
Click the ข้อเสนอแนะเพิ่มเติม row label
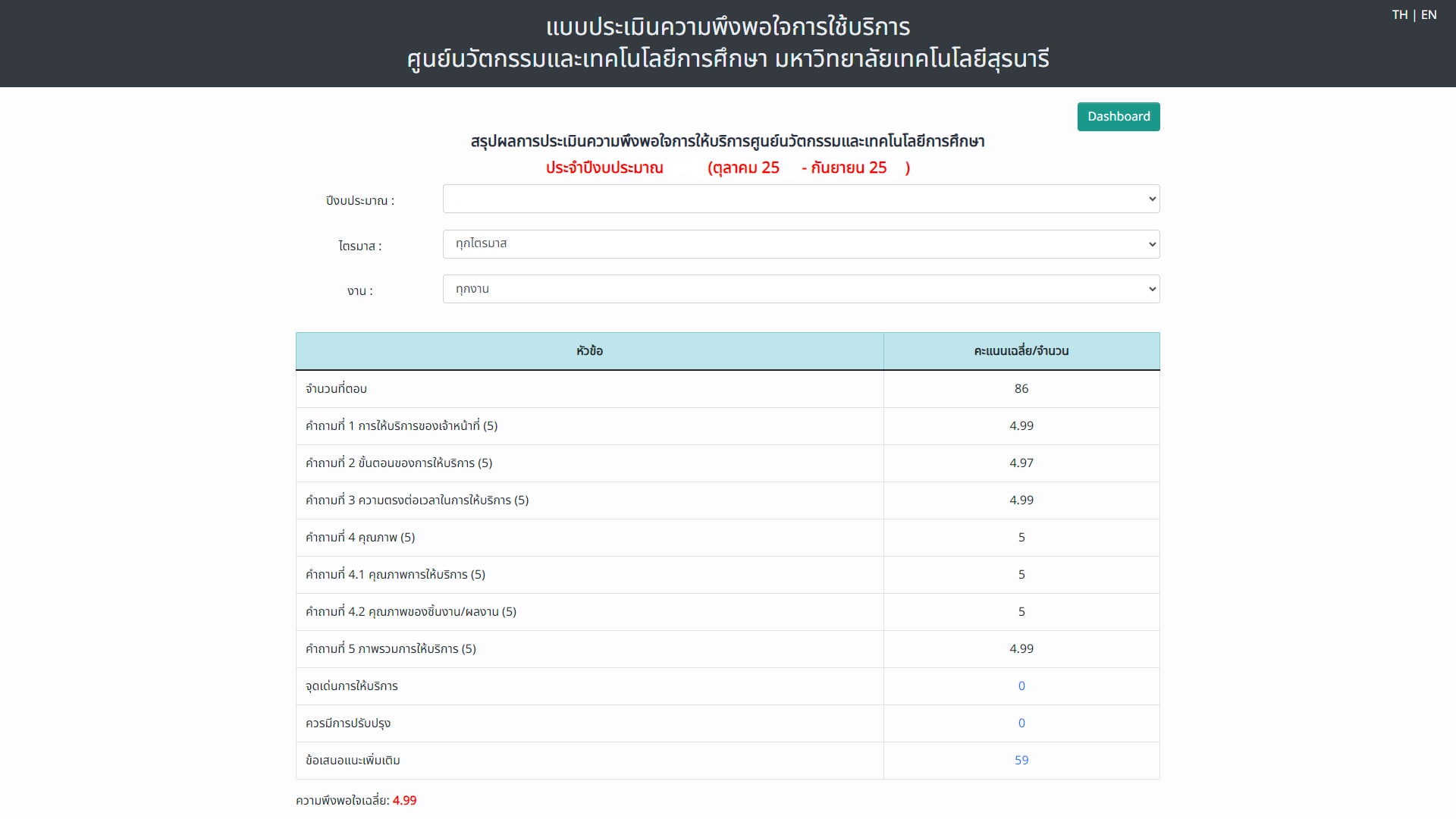pos(353,761)
